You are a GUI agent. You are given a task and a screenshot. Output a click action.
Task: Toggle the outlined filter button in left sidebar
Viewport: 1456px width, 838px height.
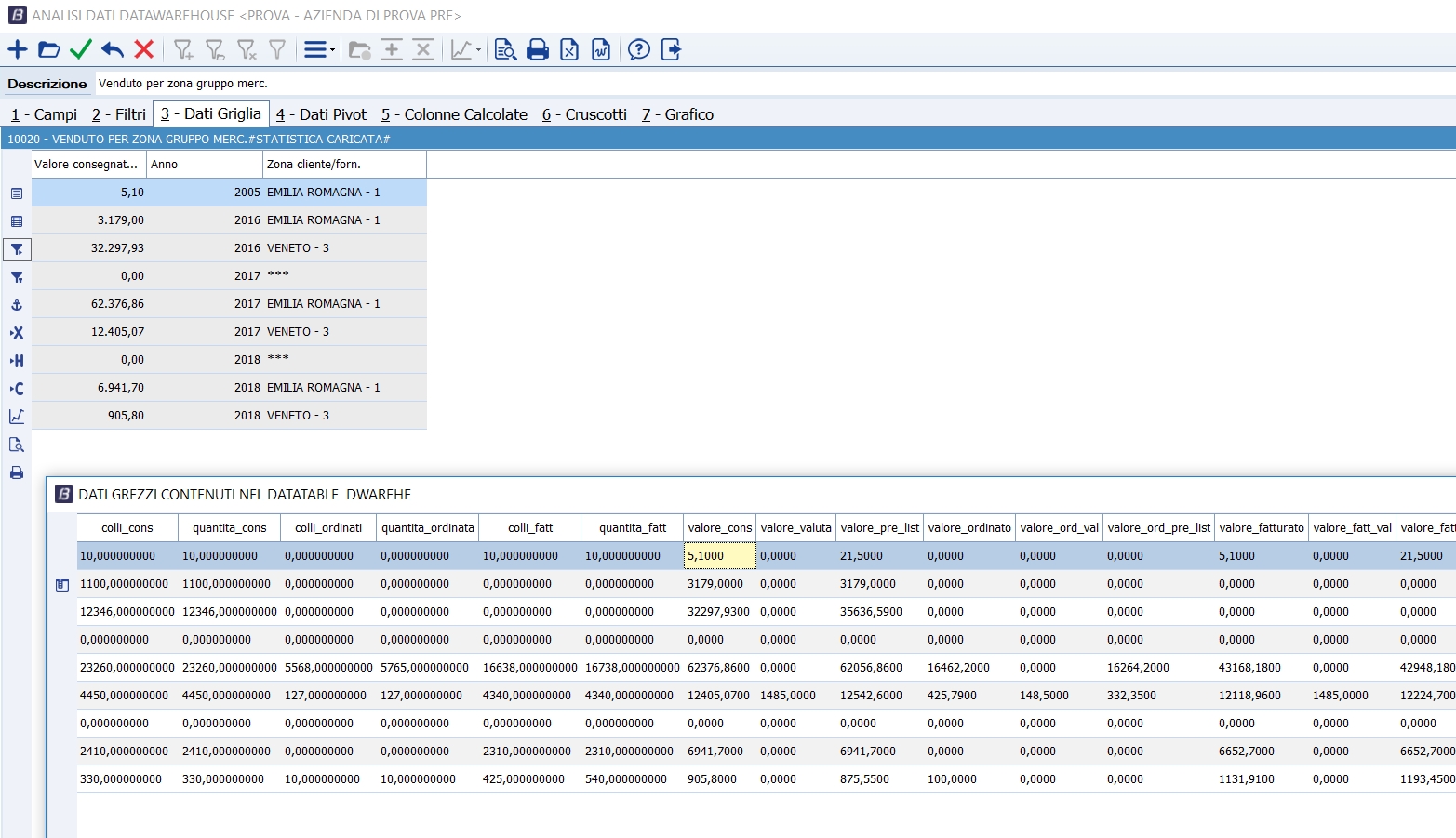click(17, 249)
